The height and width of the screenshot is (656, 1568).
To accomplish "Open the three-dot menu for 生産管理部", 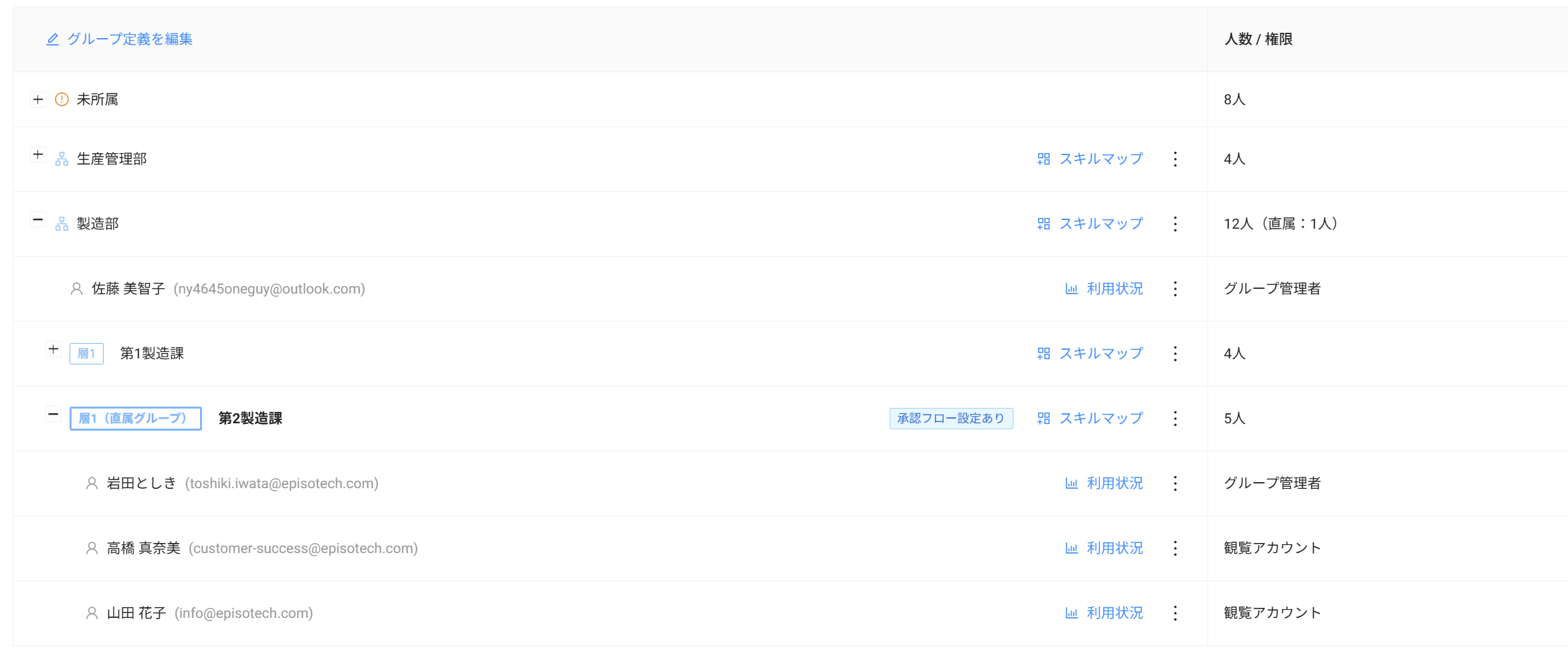I will [1175, 159].
